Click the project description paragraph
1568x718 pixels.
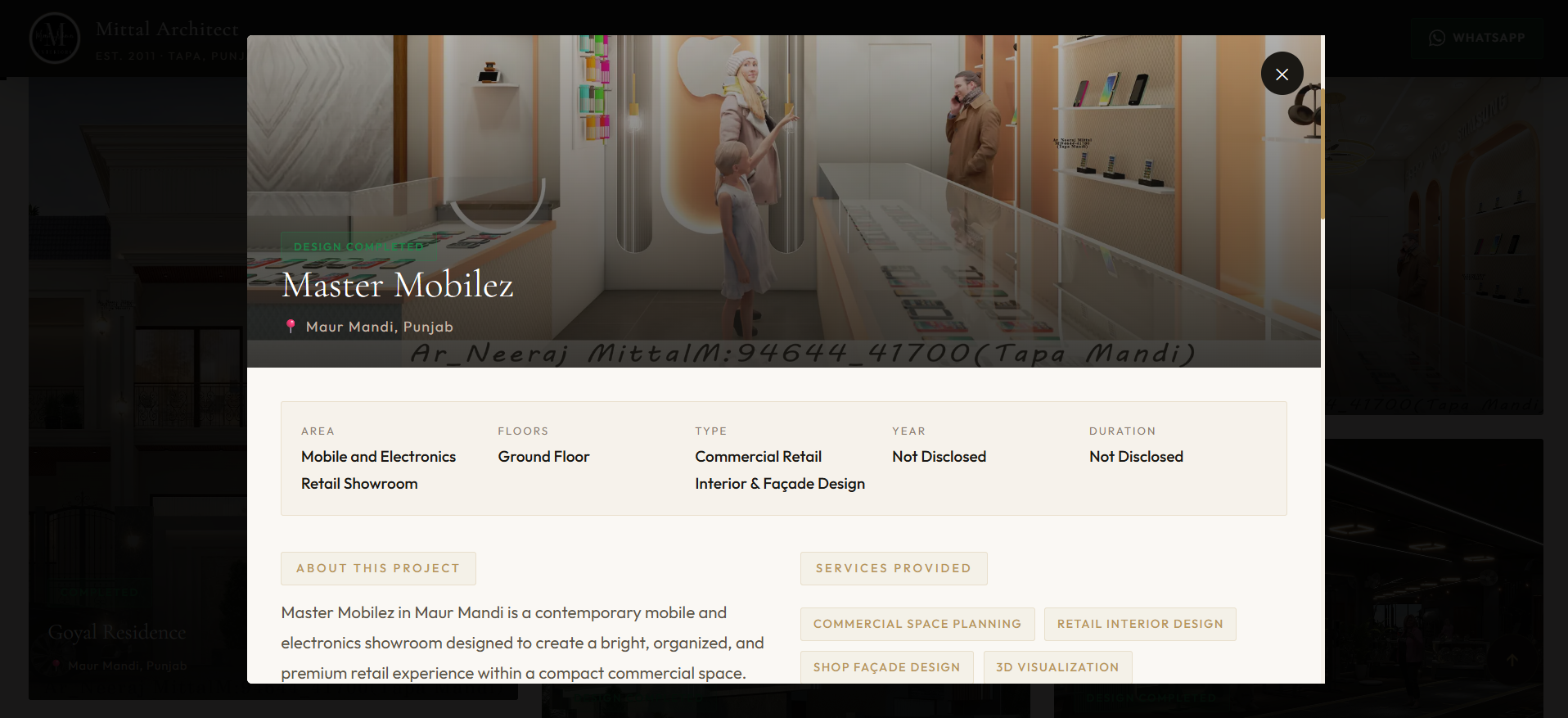pos(522,643)
